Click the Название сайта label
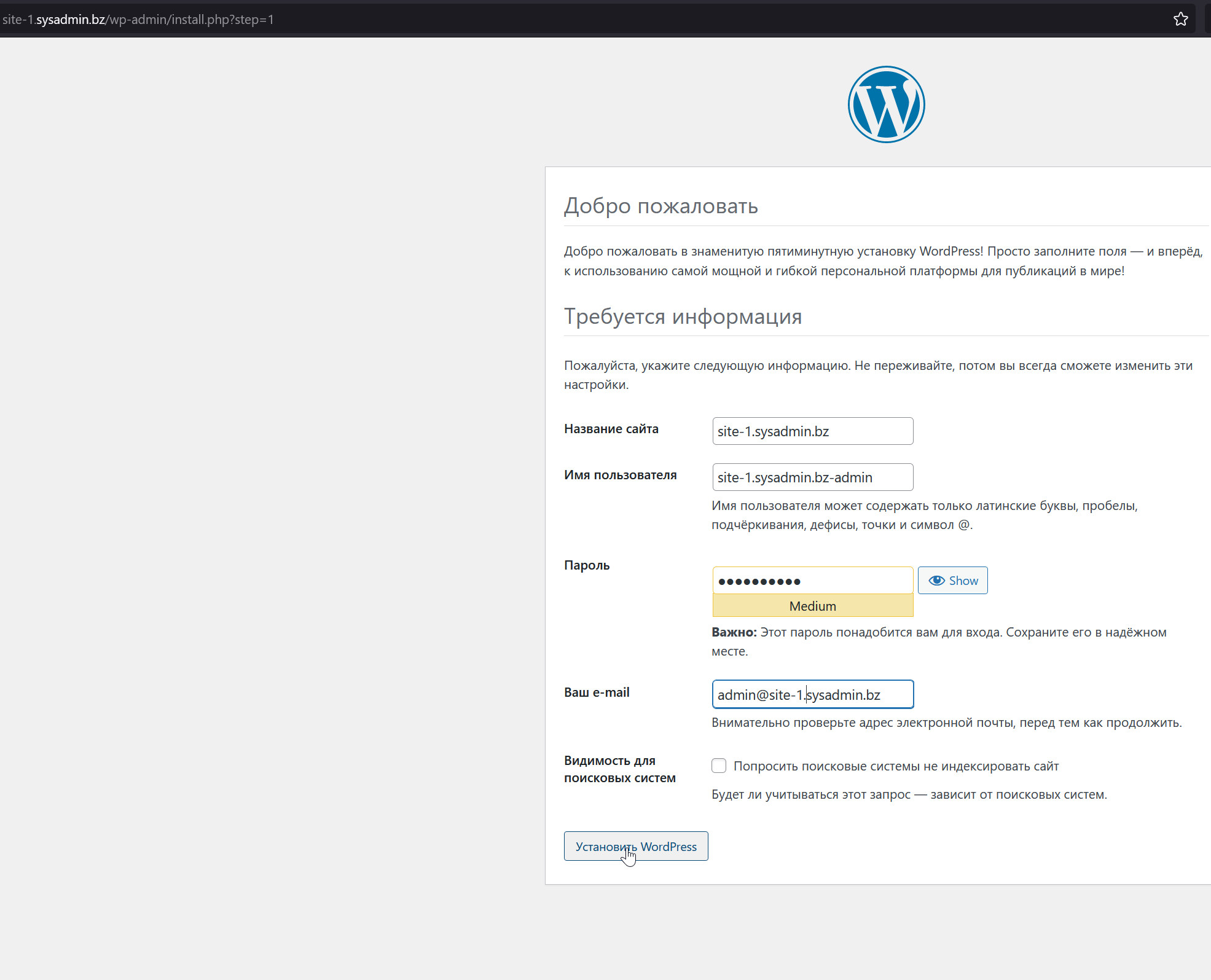 pyautogui.click(x=611, y=429)
